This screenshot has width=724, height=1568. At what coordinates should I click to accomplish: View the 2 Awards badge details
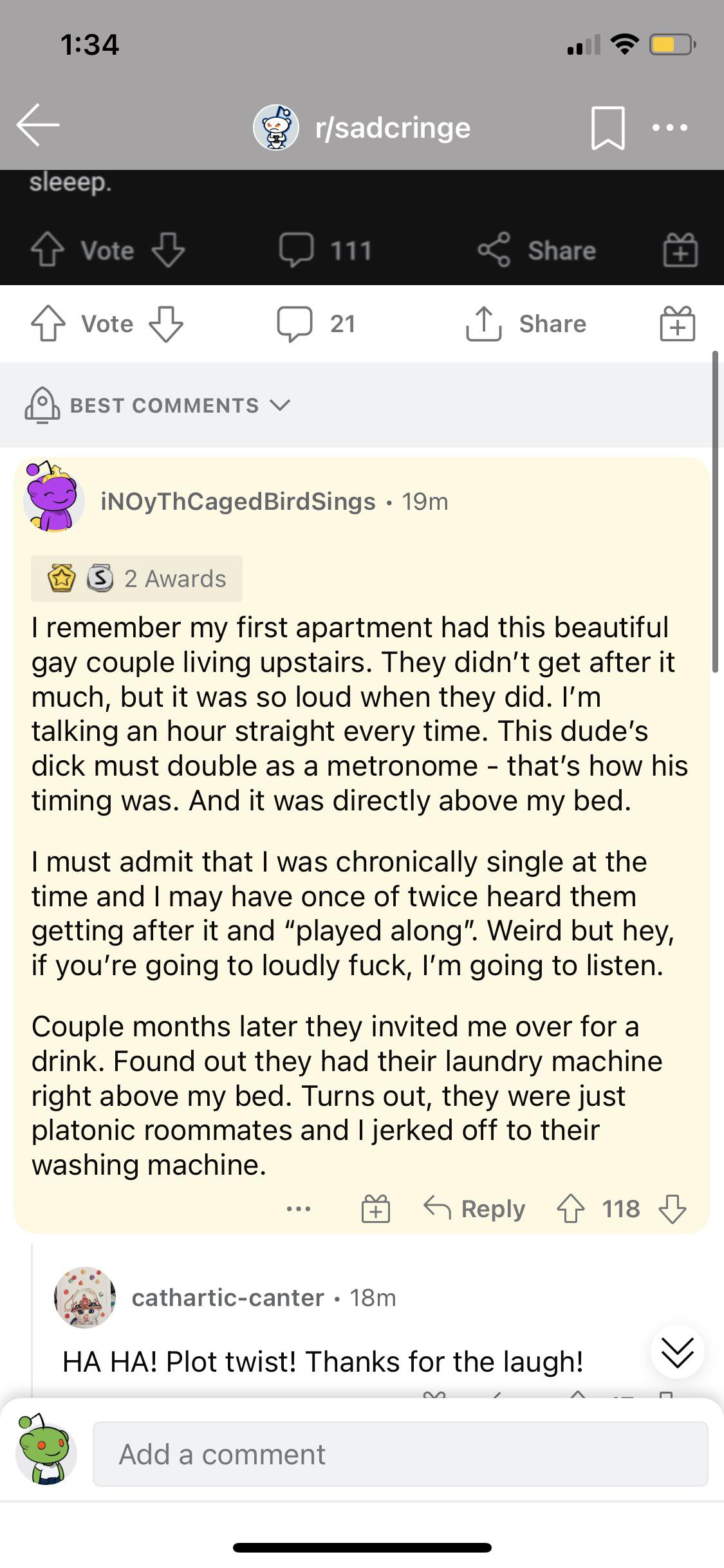click(x=136, y=578)
